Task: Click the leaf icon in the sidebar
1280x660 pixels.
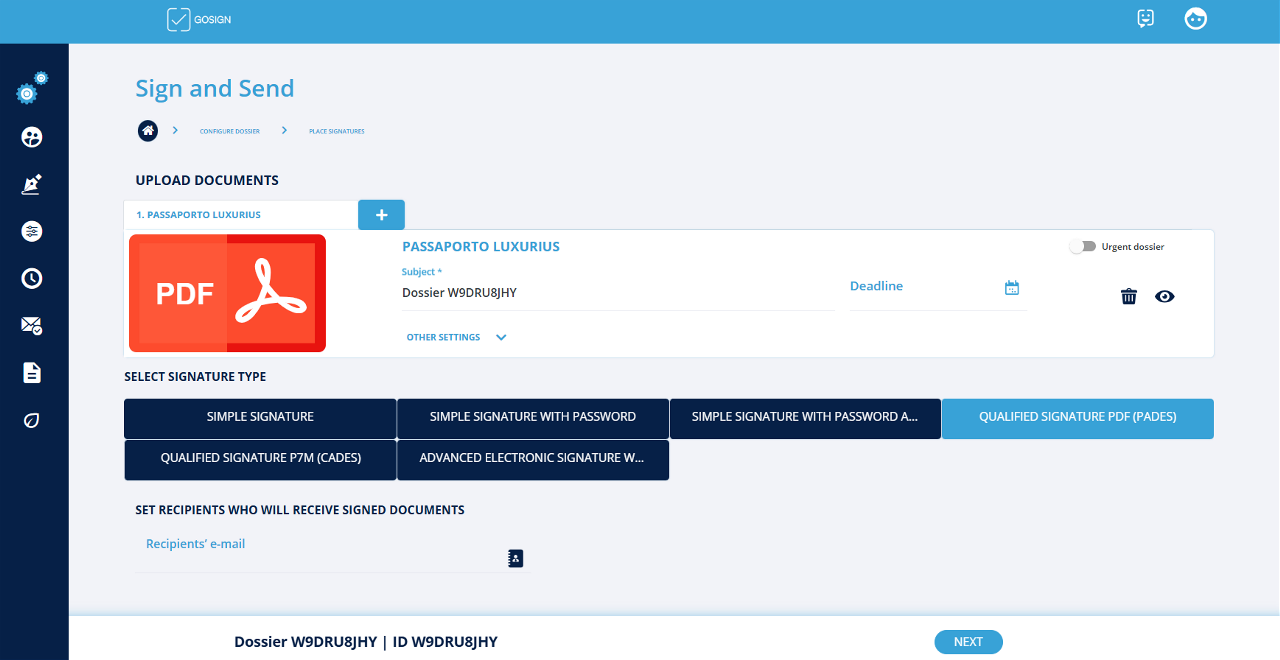Action: click(x=32, y=420)
